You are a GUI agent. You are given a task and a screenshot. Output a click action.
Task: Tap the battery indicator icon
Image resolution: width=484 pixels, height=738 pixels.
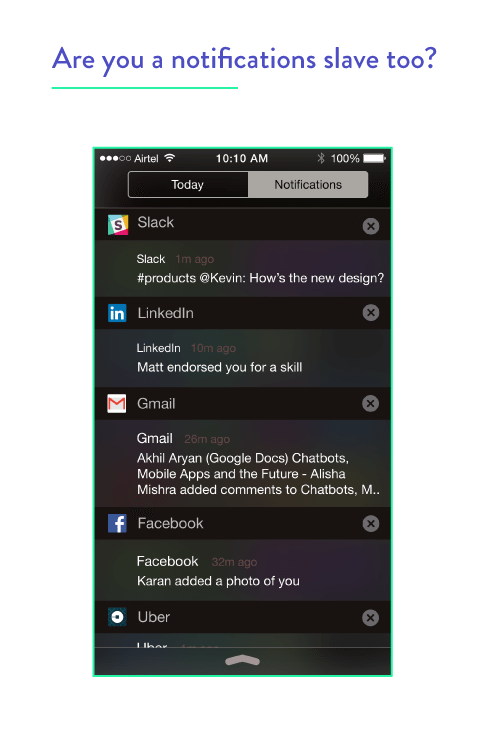click(x=375, y=158)
